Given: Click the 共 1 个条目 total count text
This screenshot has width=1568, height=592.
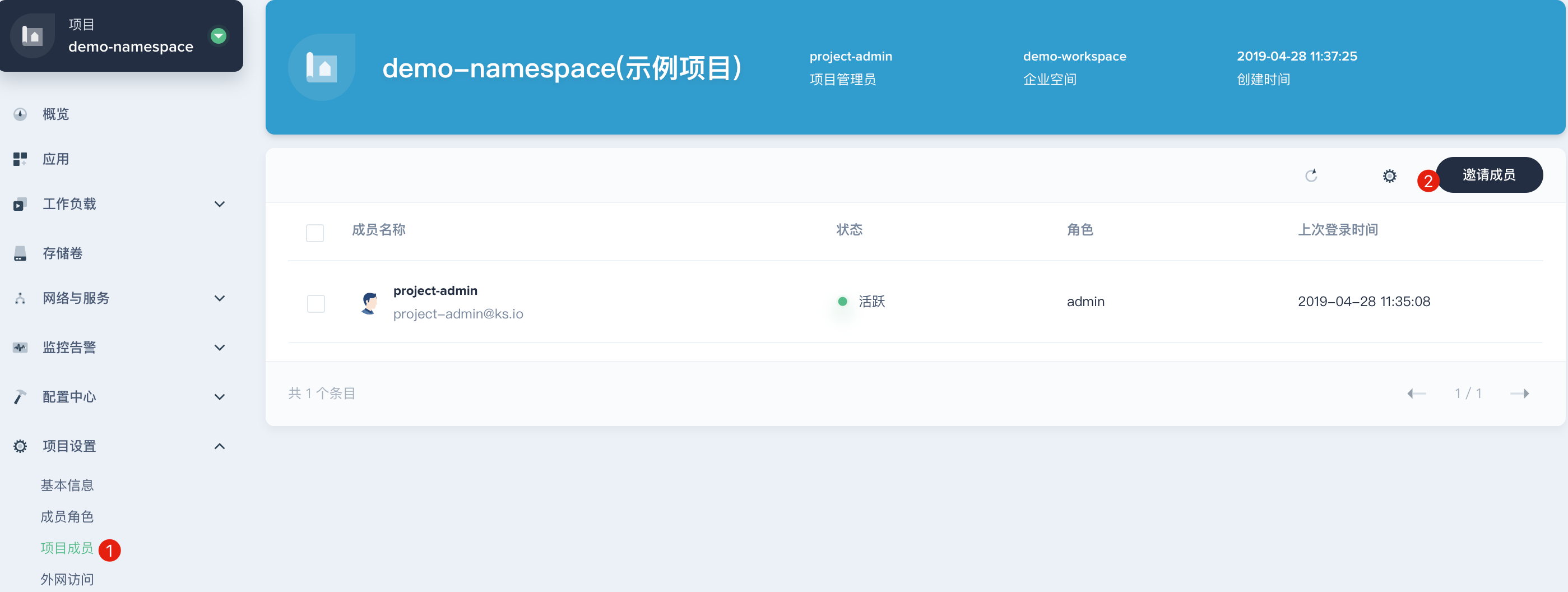Looking at the screenshot, I should click(322, 394).
